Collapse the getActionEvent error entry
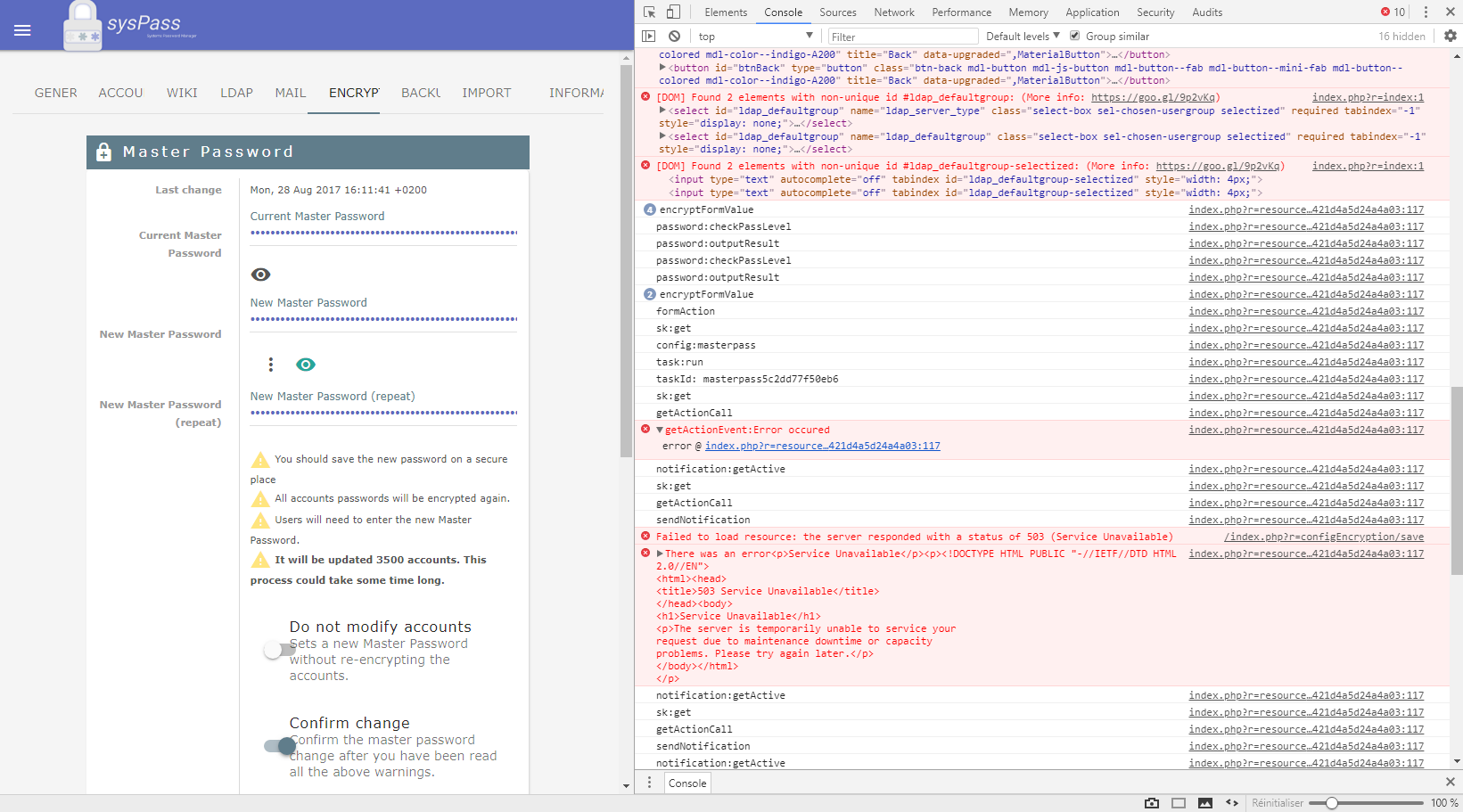Image resolution: width=1463 pixels, height=812 pixels. coord(659,430)
